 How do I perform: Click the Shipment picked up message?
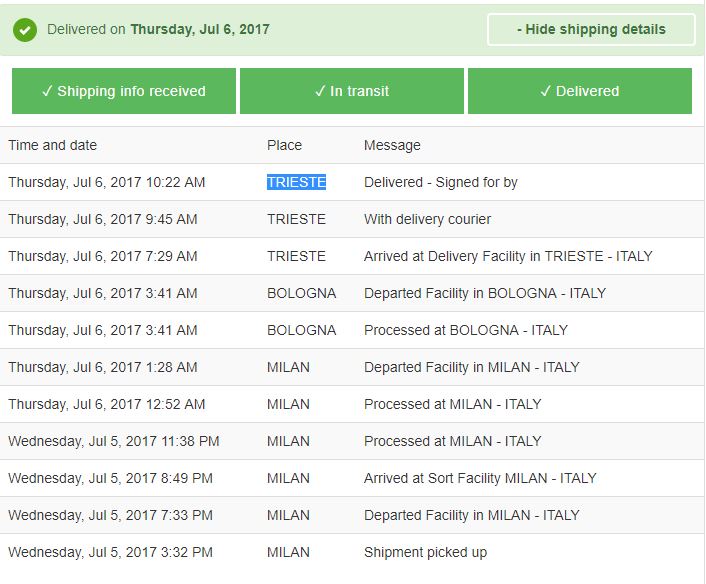tap(425, 552)
